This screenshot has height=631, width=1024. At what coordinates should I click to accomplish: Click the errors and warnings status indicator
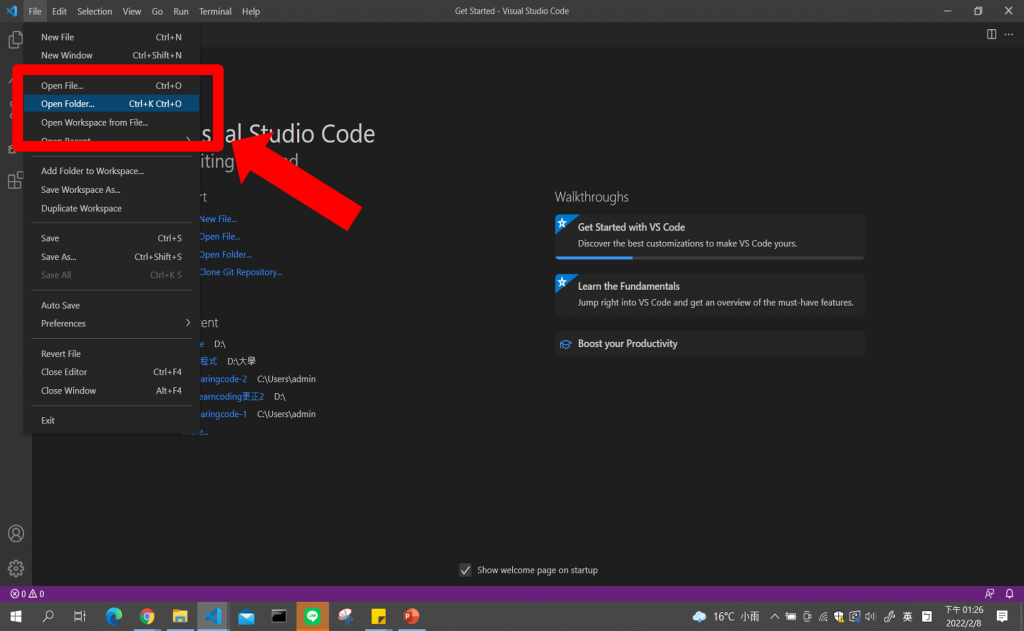[x=27, y=594]
